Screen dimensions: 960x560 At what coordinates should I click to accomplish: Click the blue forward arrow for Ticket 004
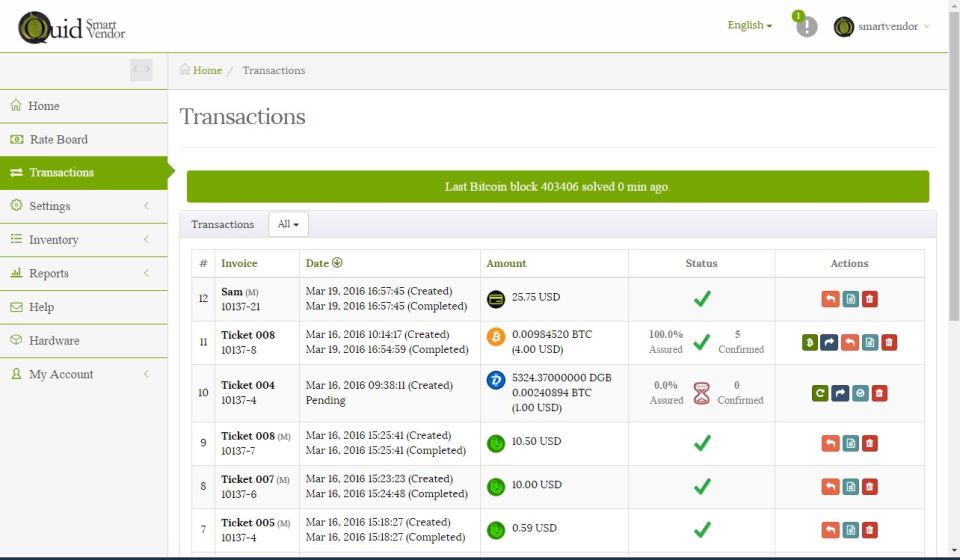(x=840, y=393)
